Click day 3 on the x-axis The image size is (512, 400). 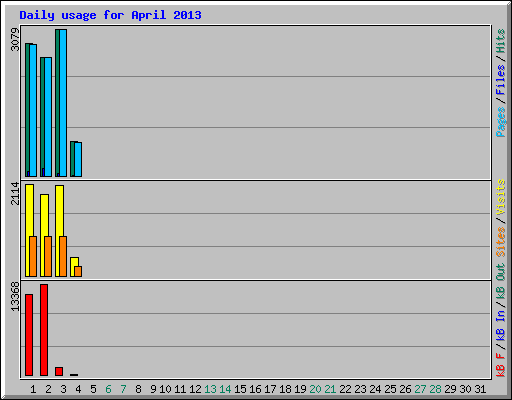point(63,389)
